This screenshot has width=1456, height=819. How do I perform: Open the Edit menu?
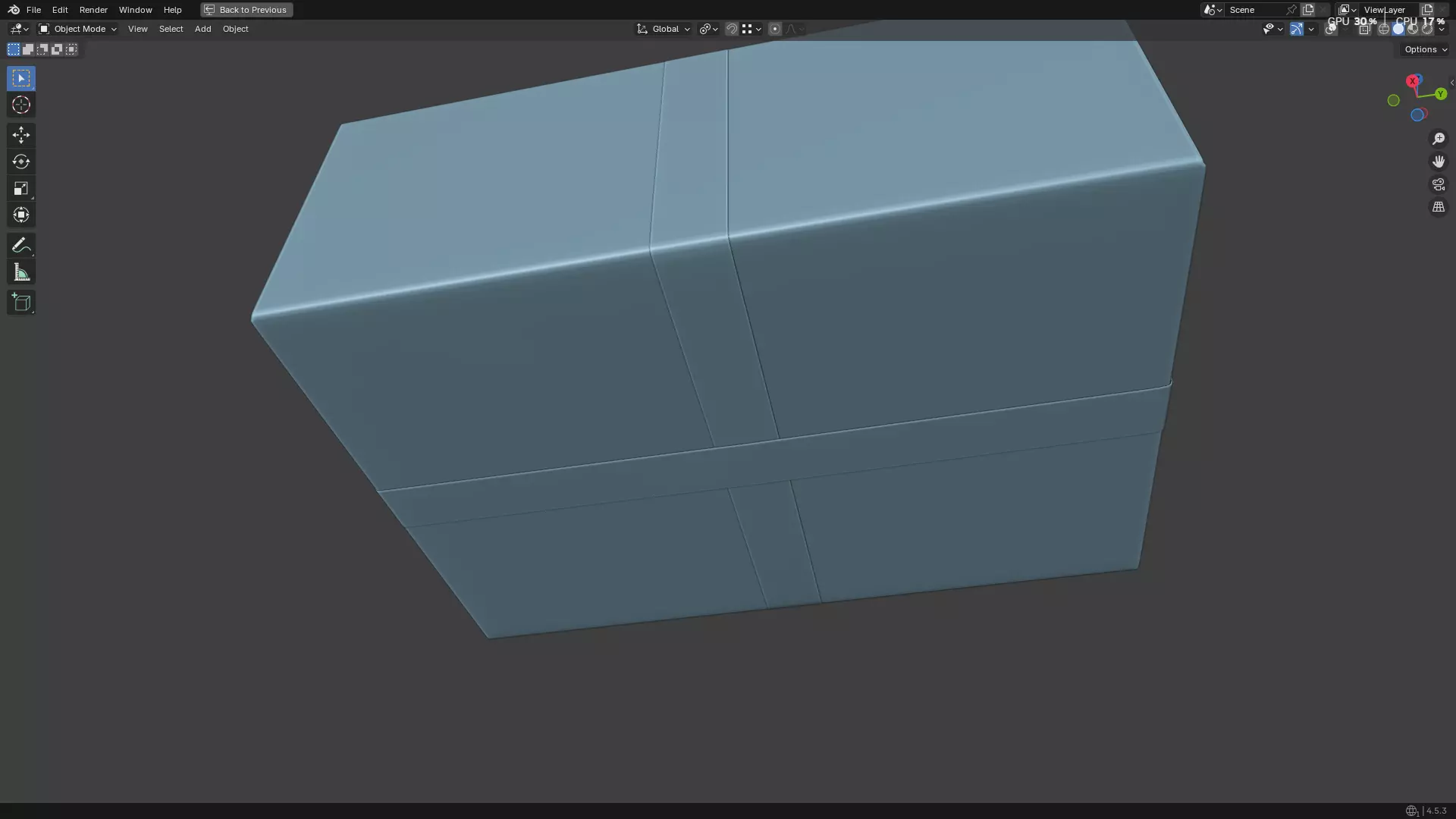(60, 10)
